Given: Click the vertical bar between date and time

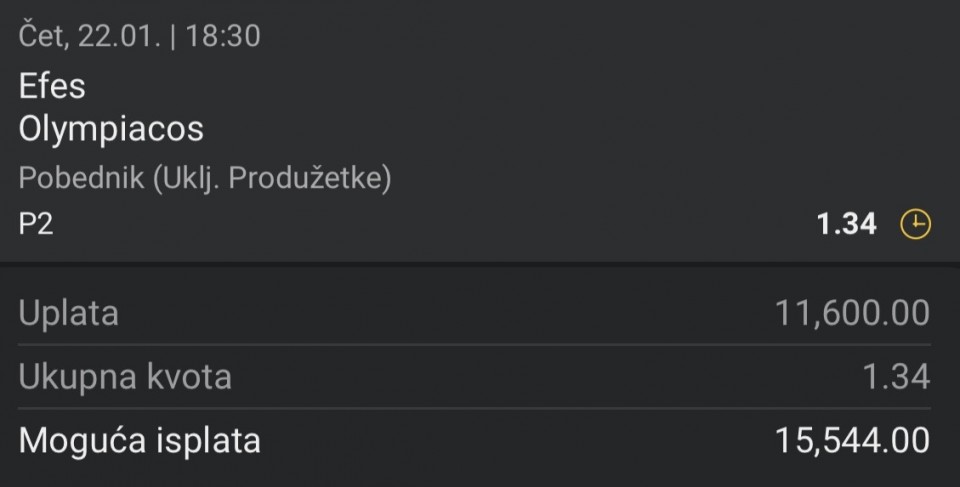Looking at the screenshot, I should pyautogui.click(x=171, y=37).
